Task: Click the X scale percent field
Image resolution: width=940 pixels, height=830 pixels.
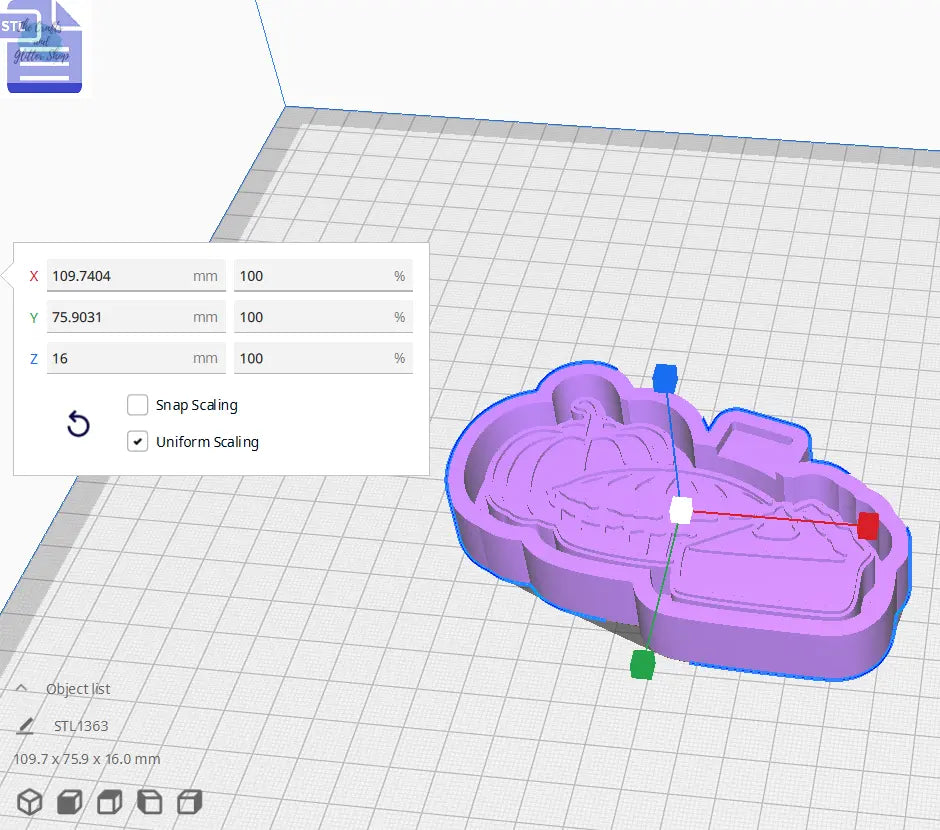Action: (322, 276)
